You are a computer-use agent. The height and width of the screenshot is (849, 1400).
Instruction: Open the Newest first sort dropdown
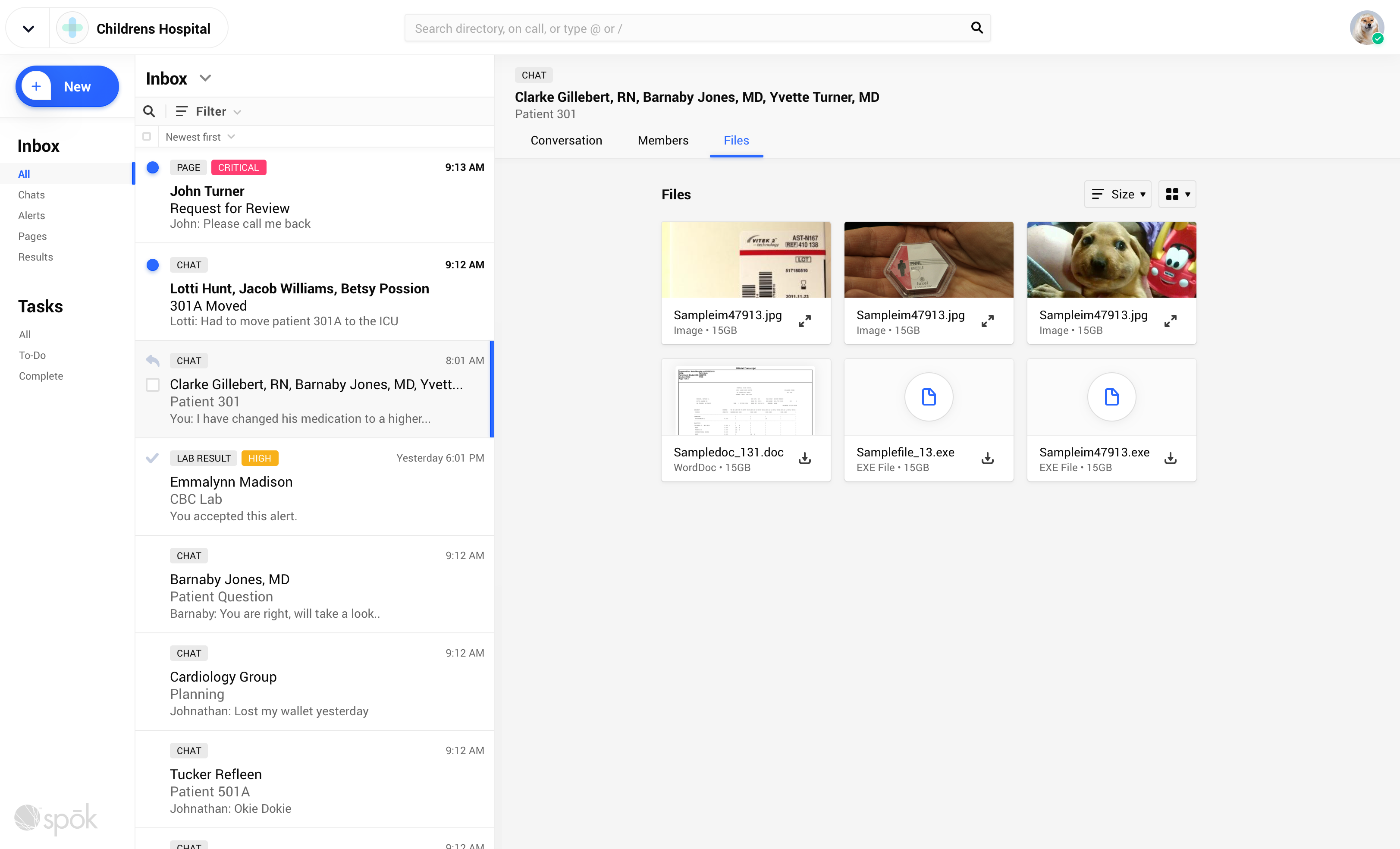(x=200, y=136)
